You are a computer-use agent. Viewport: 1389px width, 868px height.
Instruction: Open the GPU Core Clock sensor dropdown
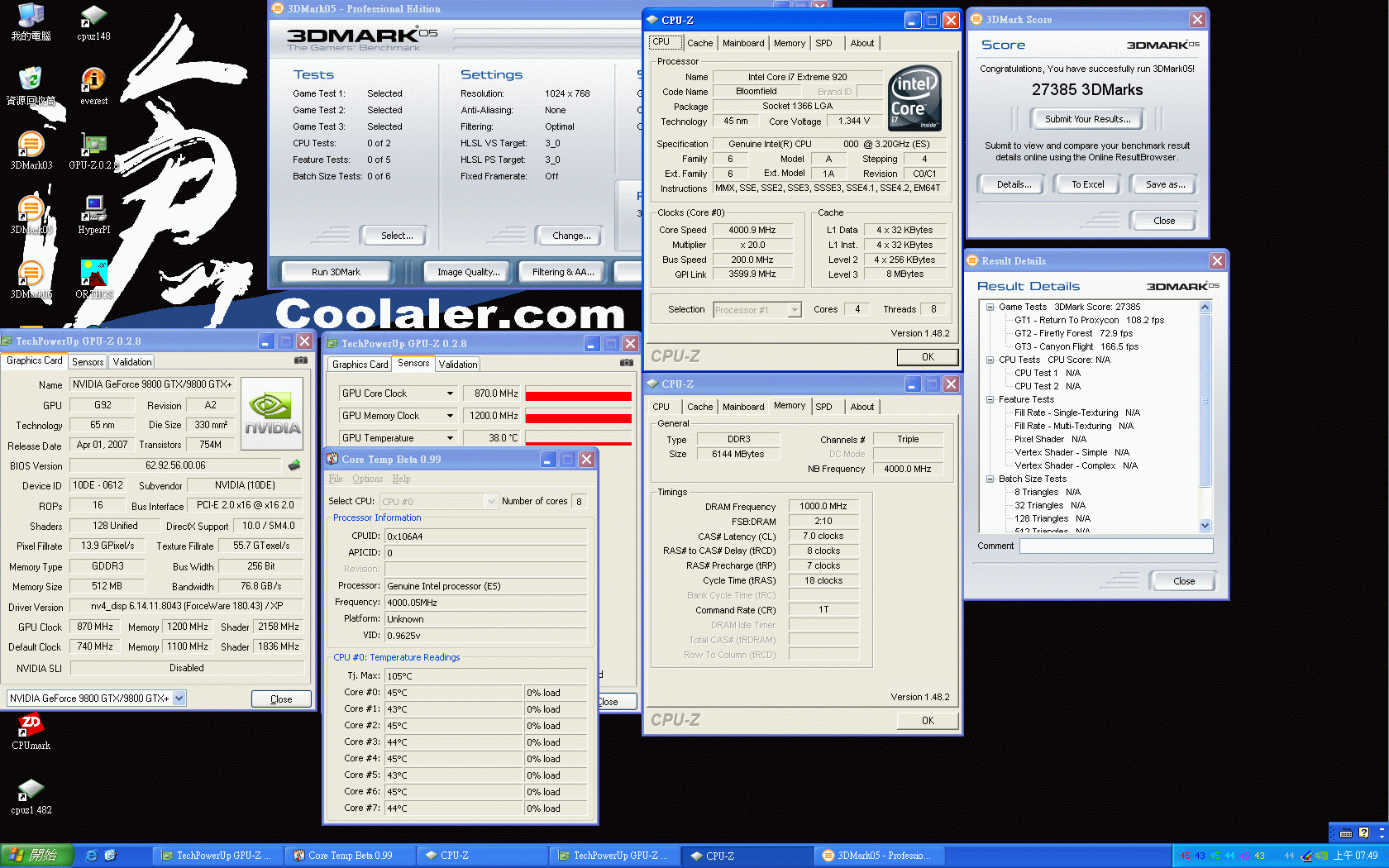pyautogui.click(x=450, y=393)
